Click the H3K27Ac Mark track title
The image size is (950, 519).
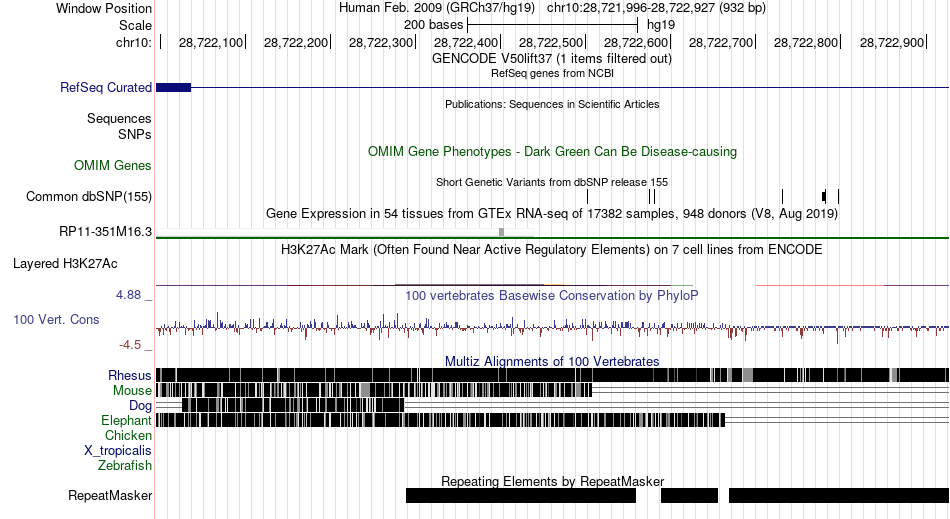click(551, 250)
